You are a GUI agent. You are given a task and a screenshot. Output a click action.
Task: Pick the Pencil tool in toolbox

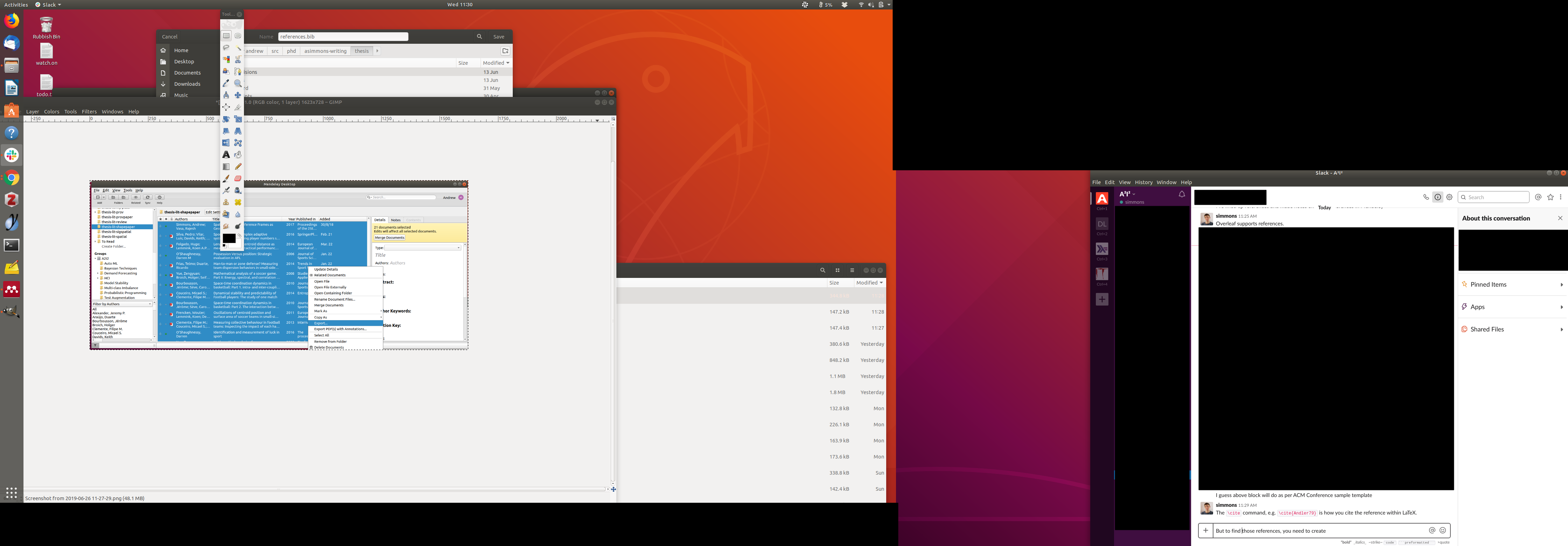(238, 166)
